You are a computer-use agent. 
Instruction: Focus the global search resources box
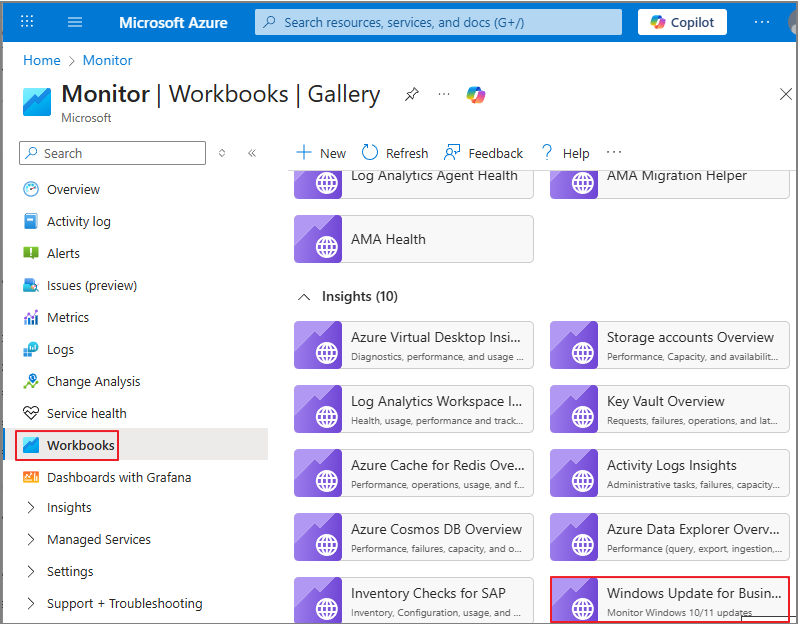[x=438, y=22]
